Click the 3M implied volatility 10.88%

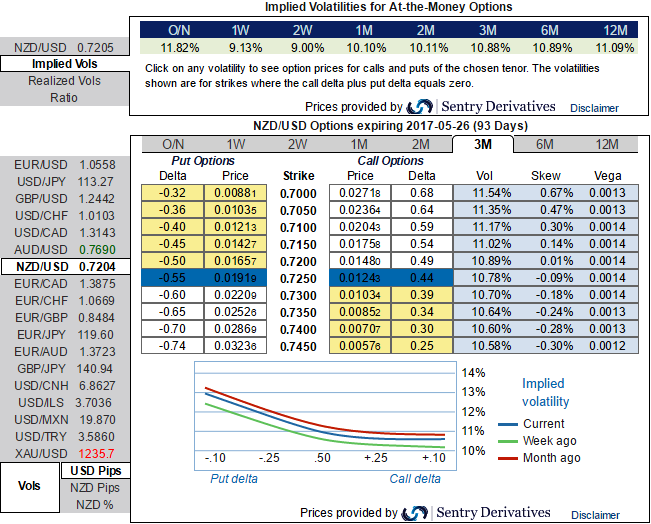click(x=490, y=48)
